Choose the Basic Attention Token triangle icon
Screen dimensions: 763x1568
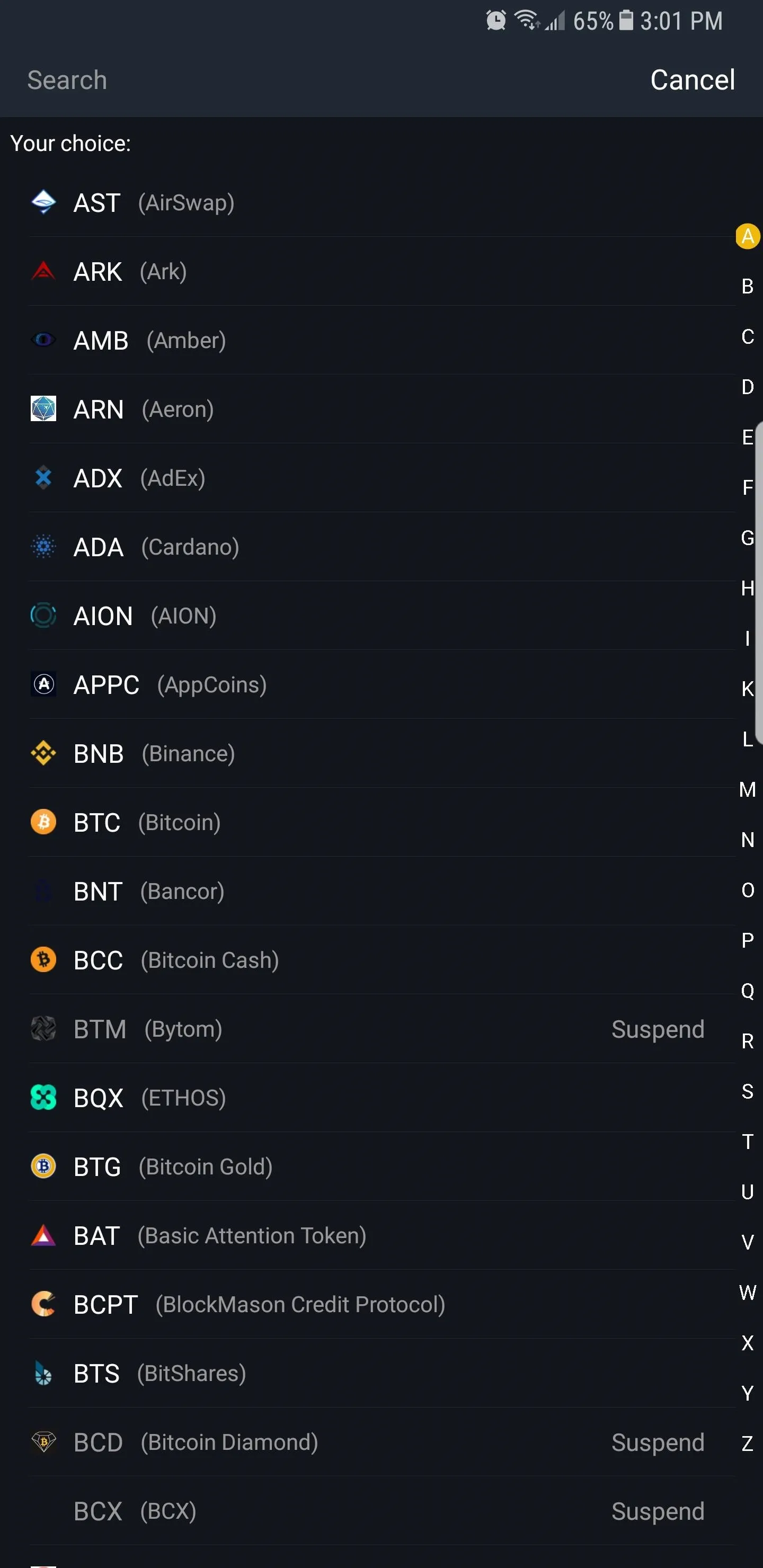point(43,1235)
